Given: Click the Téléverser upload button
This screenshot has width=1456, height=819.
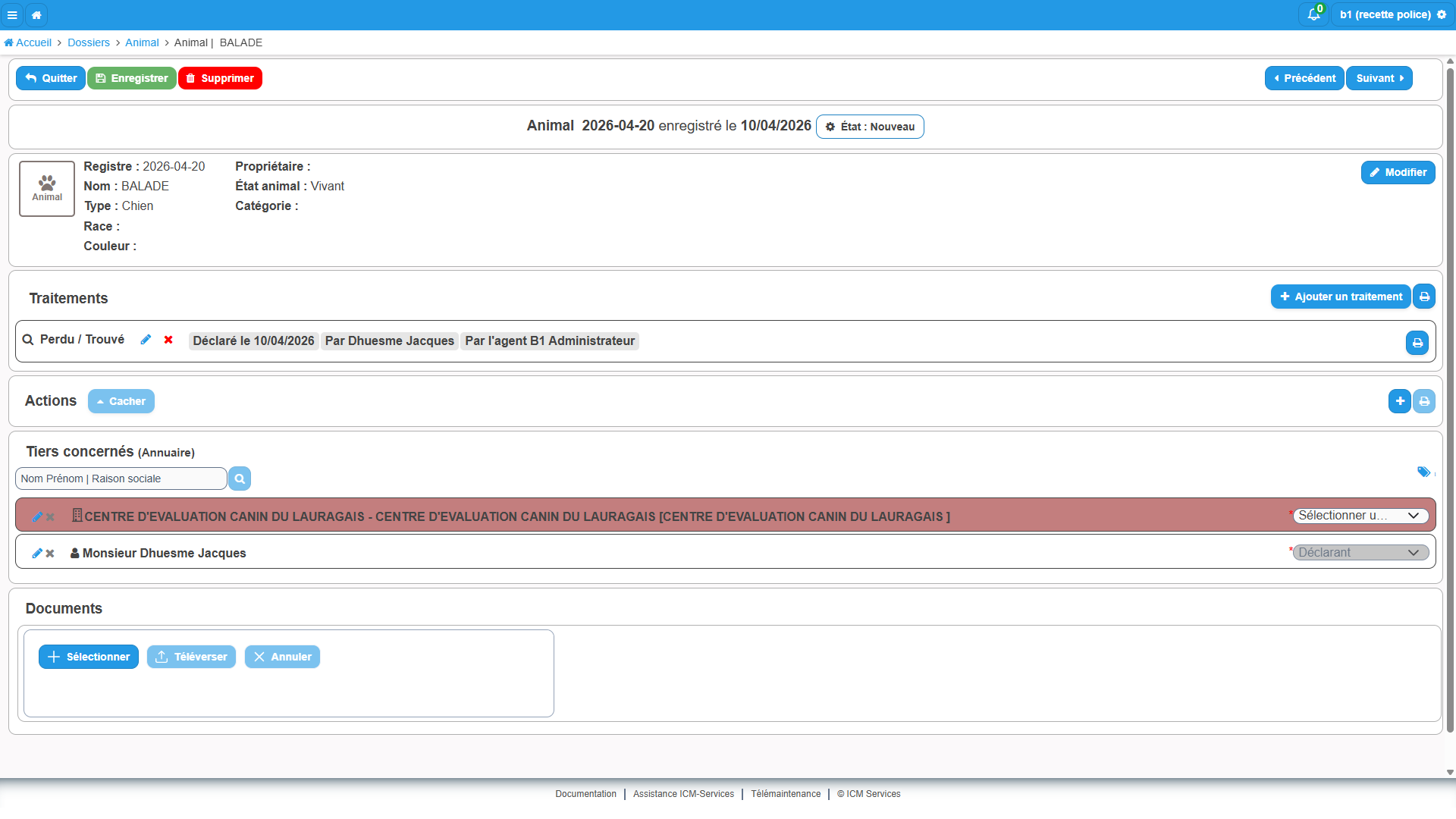Looking at the screenshot, I should 191,657.
